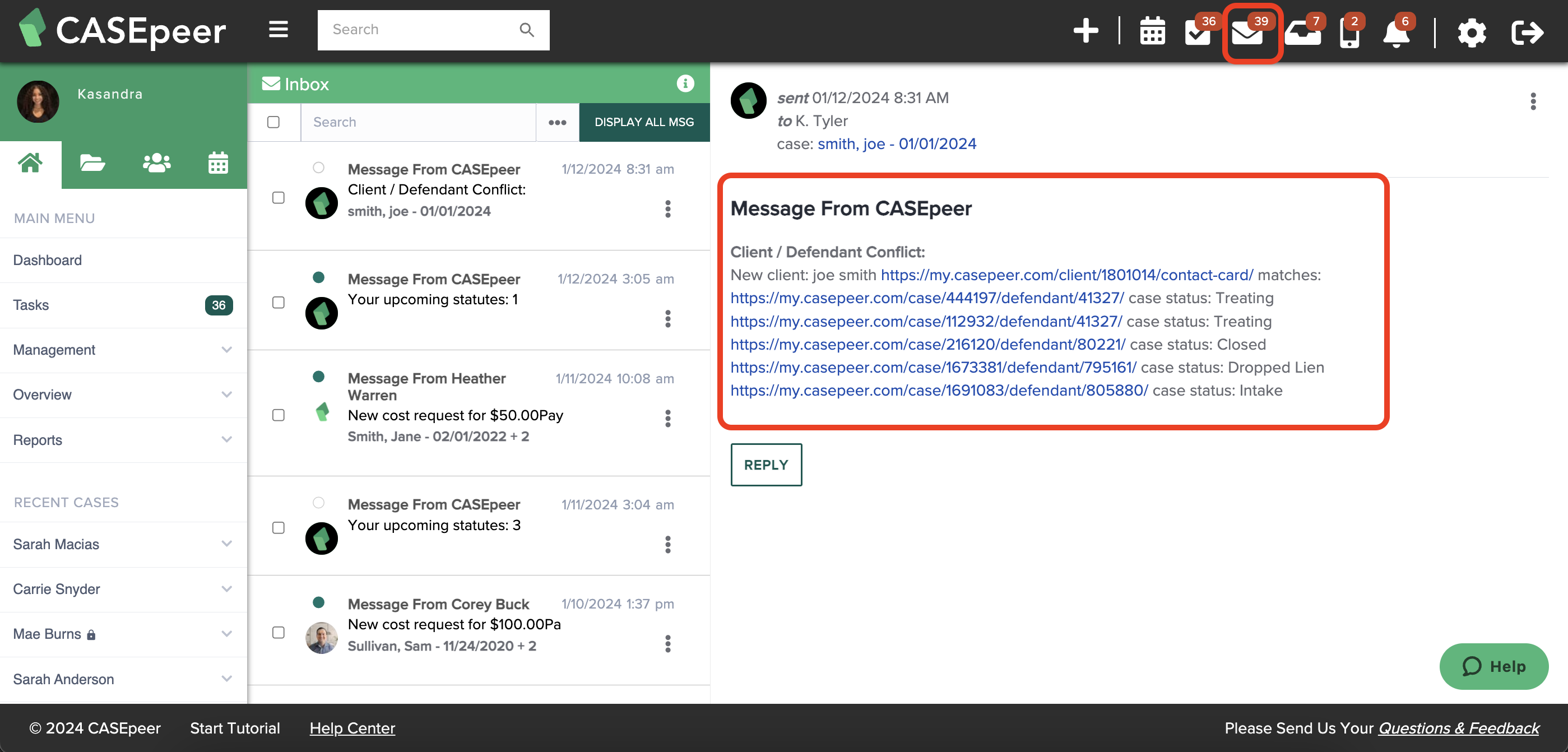This screenshot has width=1568, height=752.
Task: Toggle unread dot on 1/12/2024 3:05 am message
Action: pos(318,277)
